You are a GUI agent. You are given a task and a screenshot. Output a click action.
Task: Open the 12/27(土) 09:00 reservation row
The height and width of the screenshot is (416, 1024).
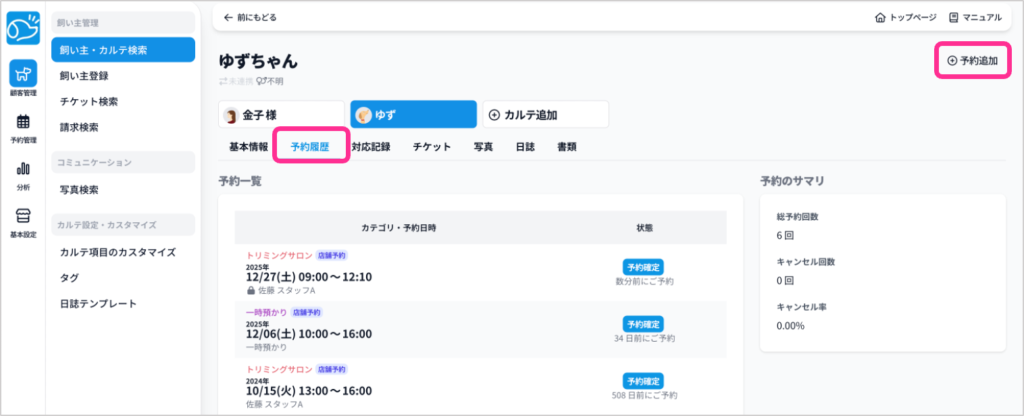tap(309, 277)
